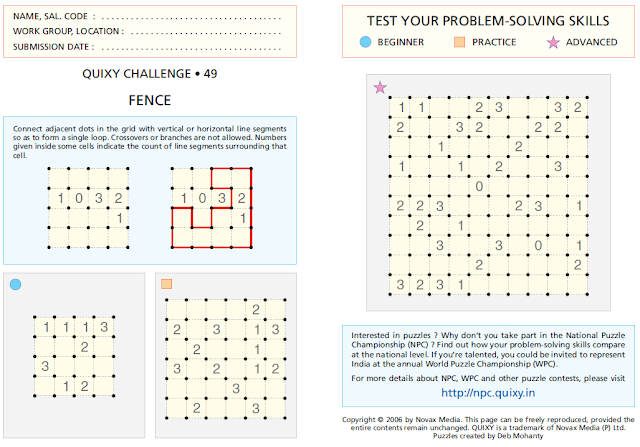Click the blue circle above beginner puzzle
Image resolution: width=640 pixels, height=447 pixels.
click(16, 285)
